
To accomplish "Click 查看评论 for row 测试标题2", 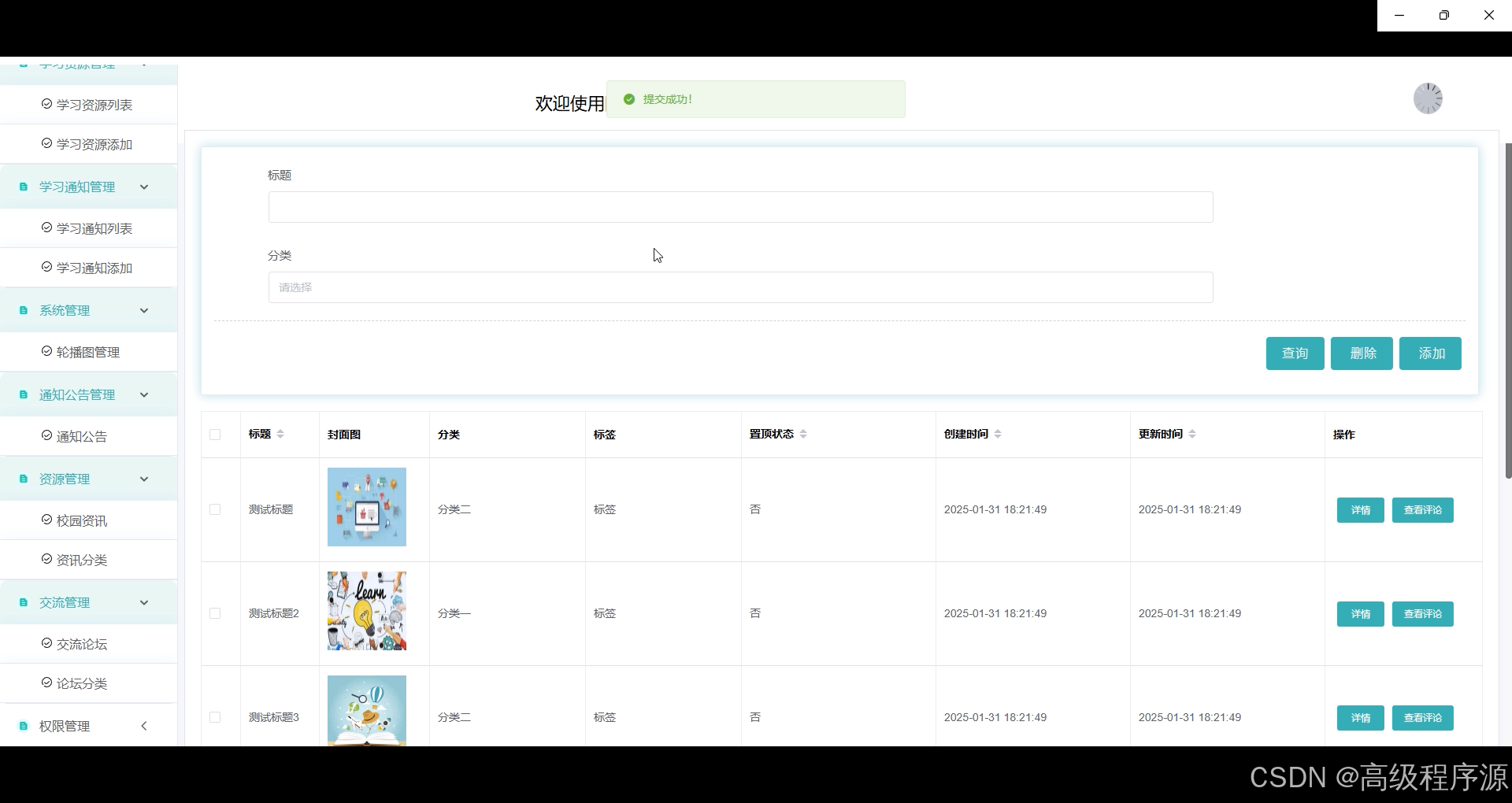I will [1423, 614].
